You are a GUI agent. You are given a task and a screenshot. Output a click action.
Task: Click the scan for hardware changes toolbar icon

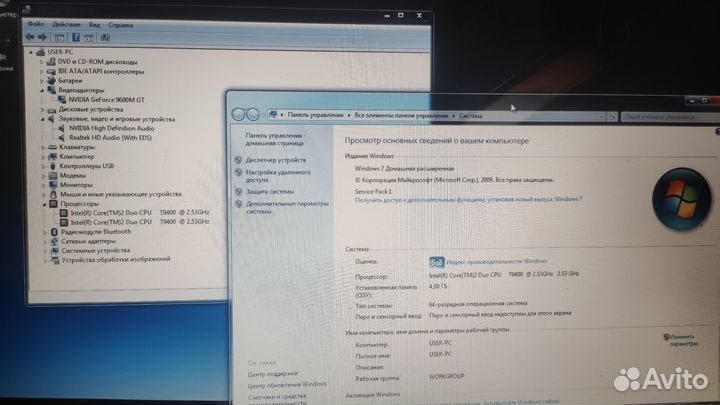tap(105, 38)
